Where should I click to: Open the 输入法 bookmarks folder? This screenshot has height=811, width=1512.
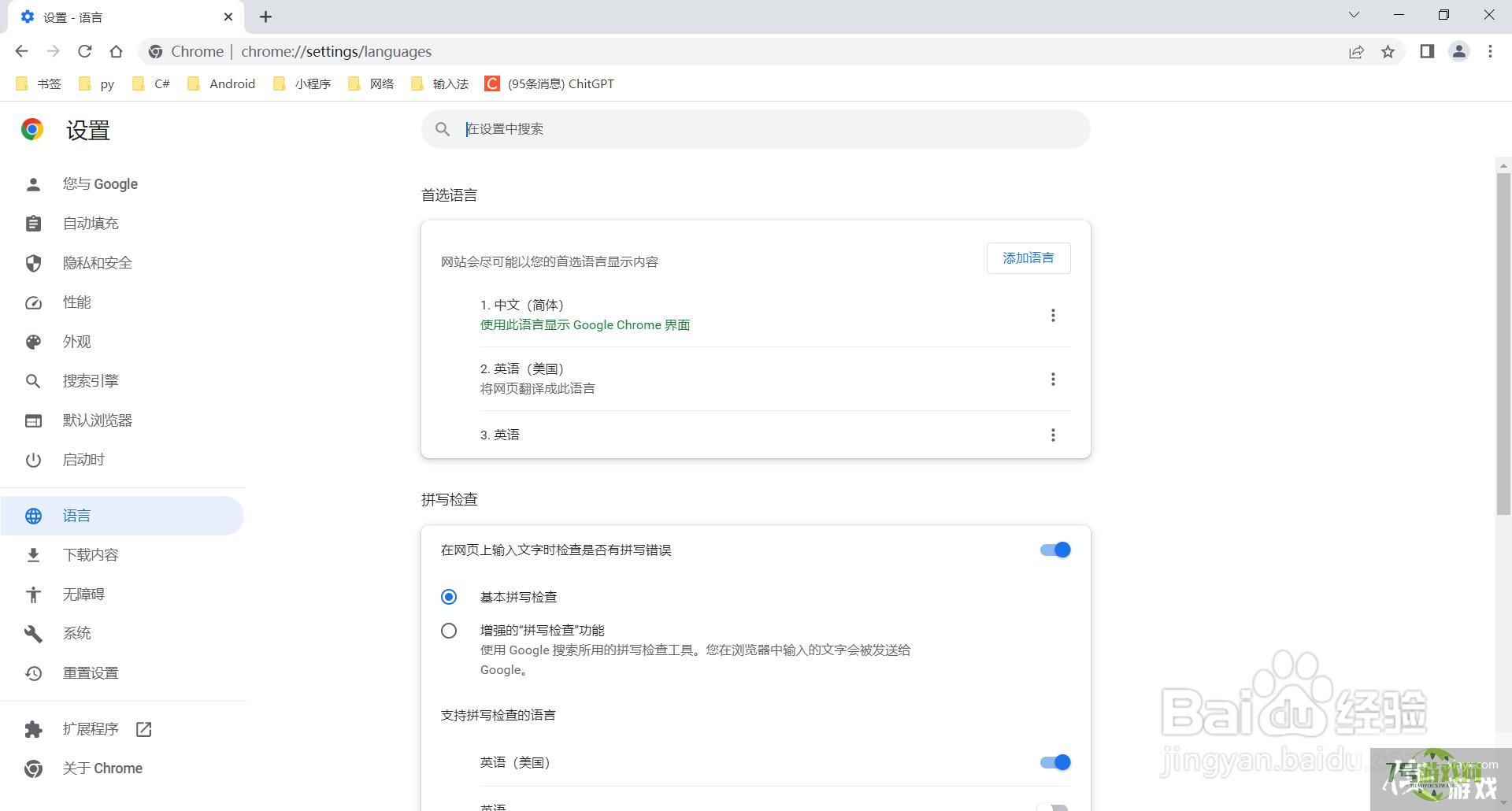point(440,83)
